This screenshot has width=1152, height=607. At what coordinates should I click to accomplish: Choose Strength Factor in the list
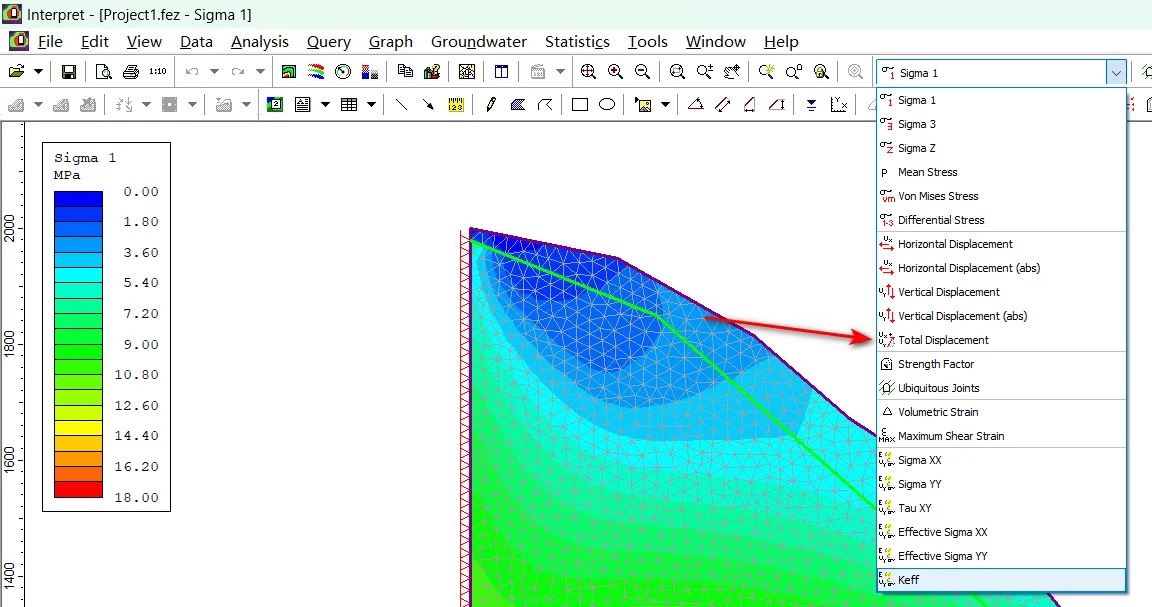935,364
